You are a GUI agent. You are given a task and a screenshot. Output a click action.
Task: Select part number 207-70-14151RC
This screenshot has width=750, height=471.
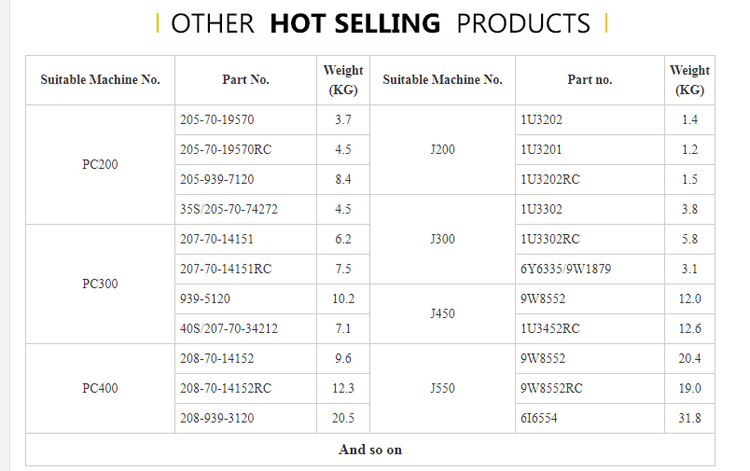(226, 269)
